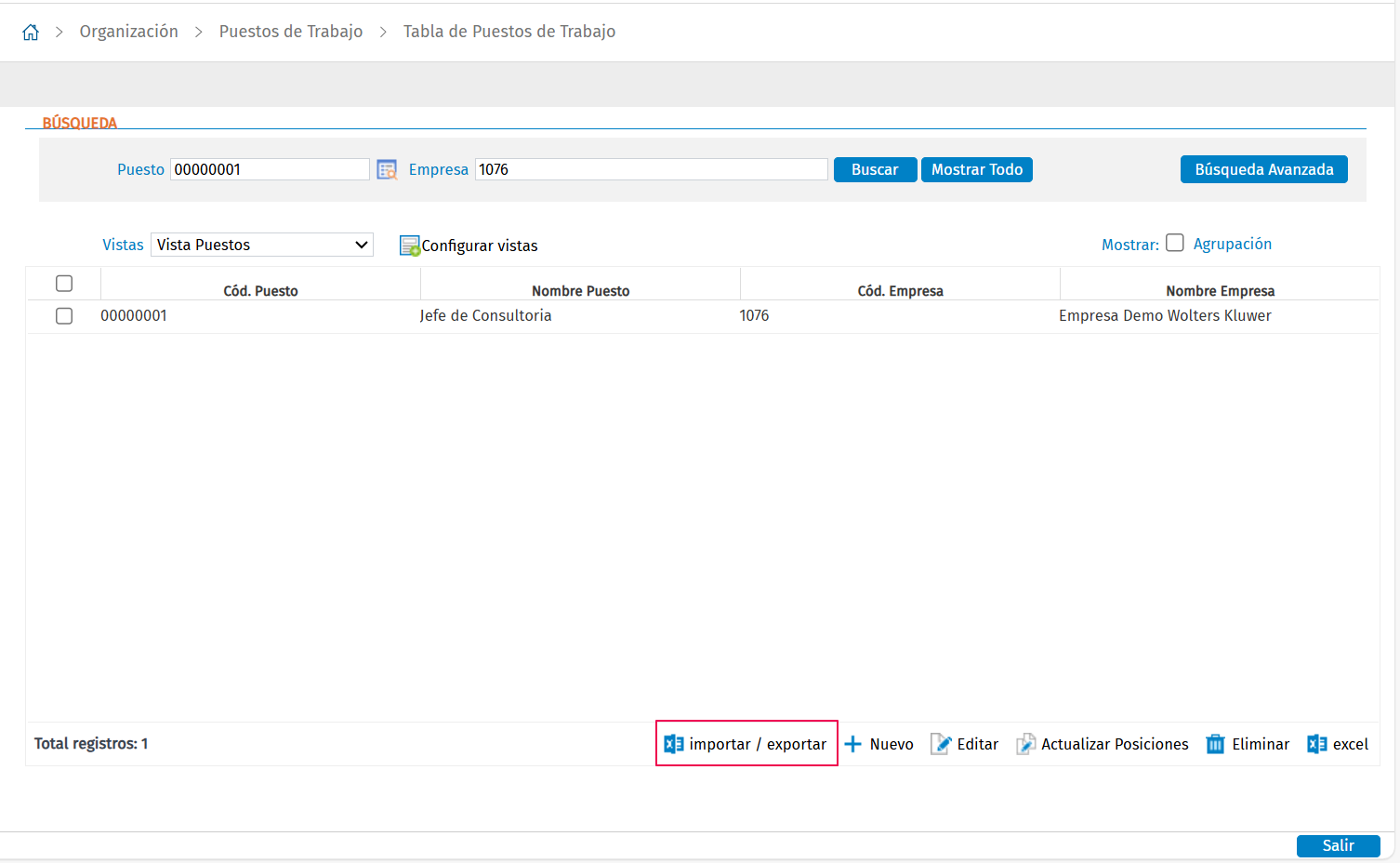Viewport: 1400px width, 863px height.
Task: Click the Actualizar Posiciones icon
Action: click(1025, 744)
